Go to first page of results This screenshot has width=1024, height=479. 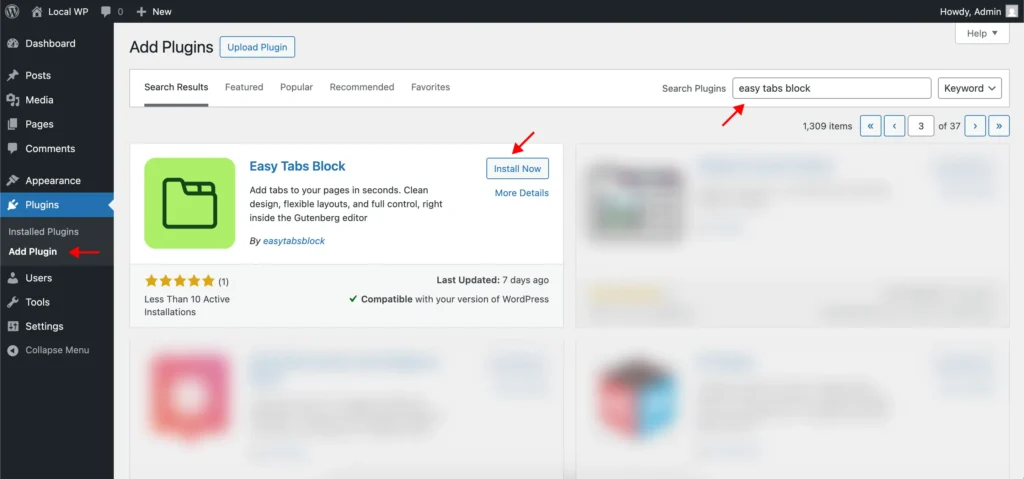pyautogui.click(x=871, y=126)
